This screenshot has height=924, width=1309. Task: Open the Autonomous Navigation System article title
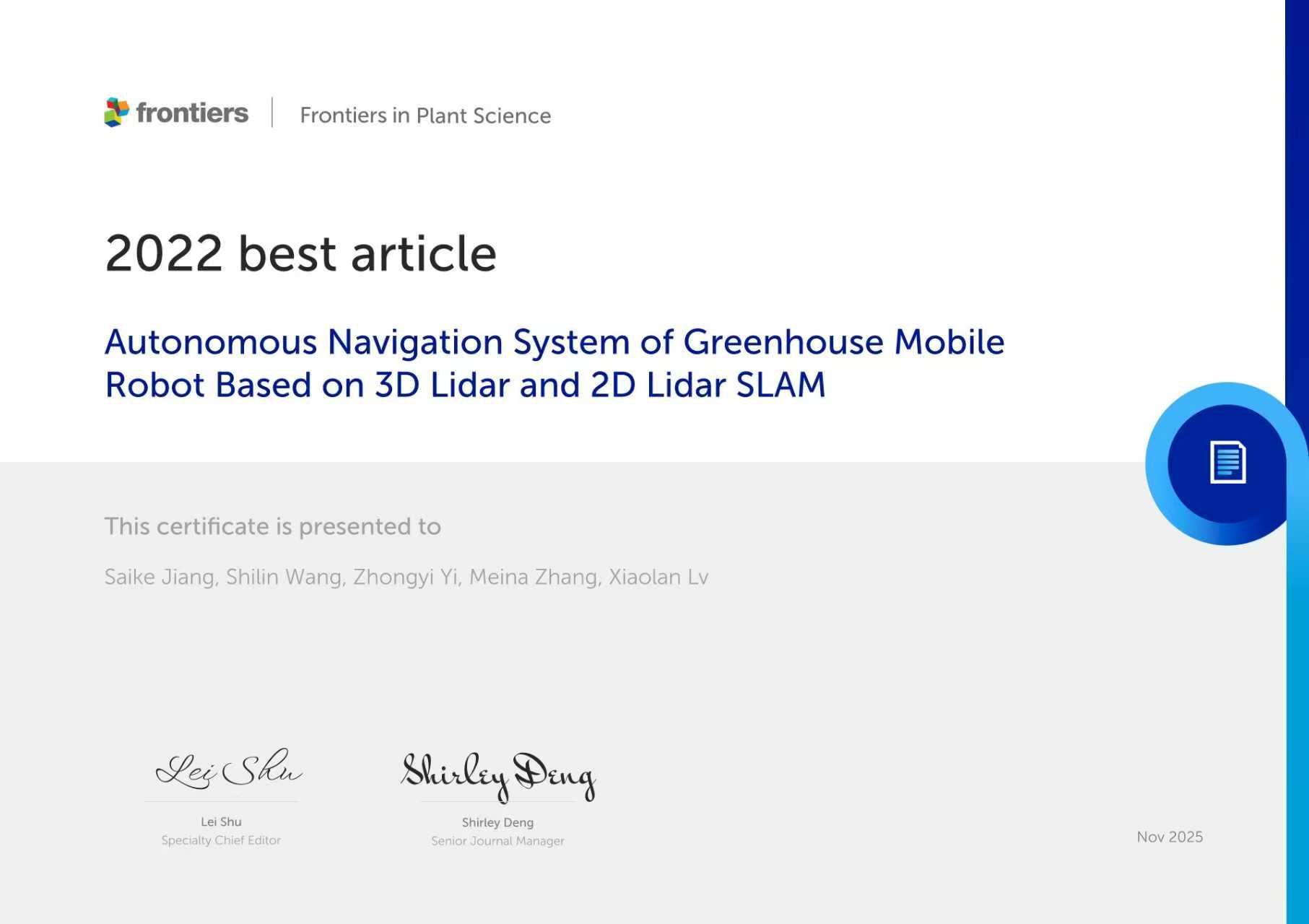(x=554, y=363)
